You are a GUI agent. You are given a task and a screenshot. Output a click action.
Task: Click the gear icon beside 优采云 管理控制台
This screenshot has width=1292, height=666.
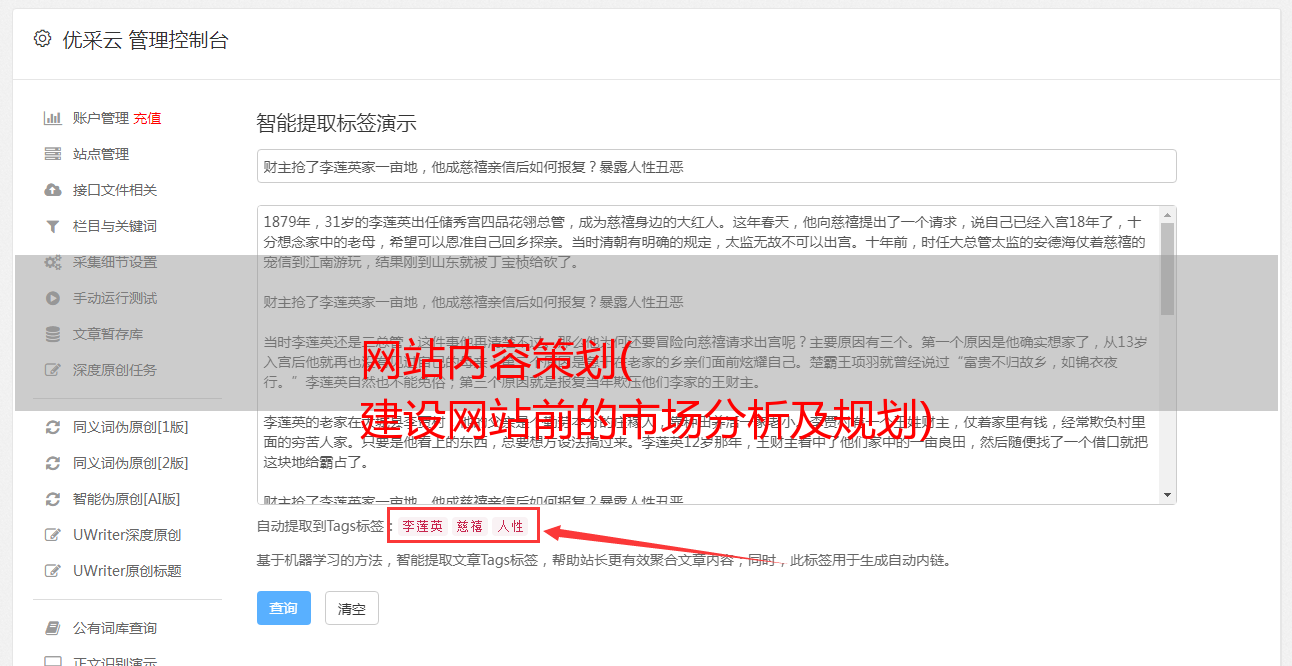click(42, 39)
